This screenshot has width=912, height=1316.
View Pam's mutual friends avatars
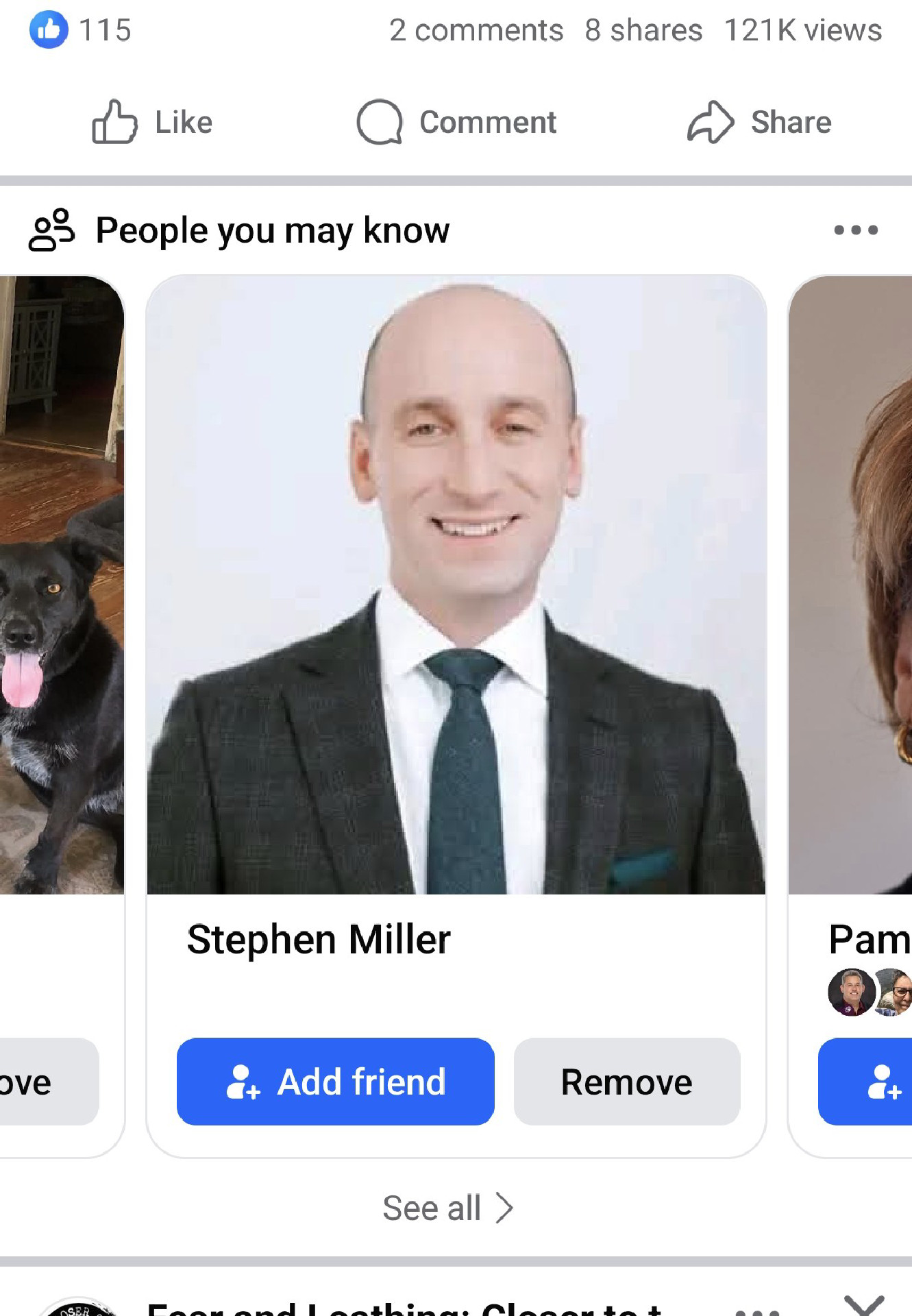870,992
